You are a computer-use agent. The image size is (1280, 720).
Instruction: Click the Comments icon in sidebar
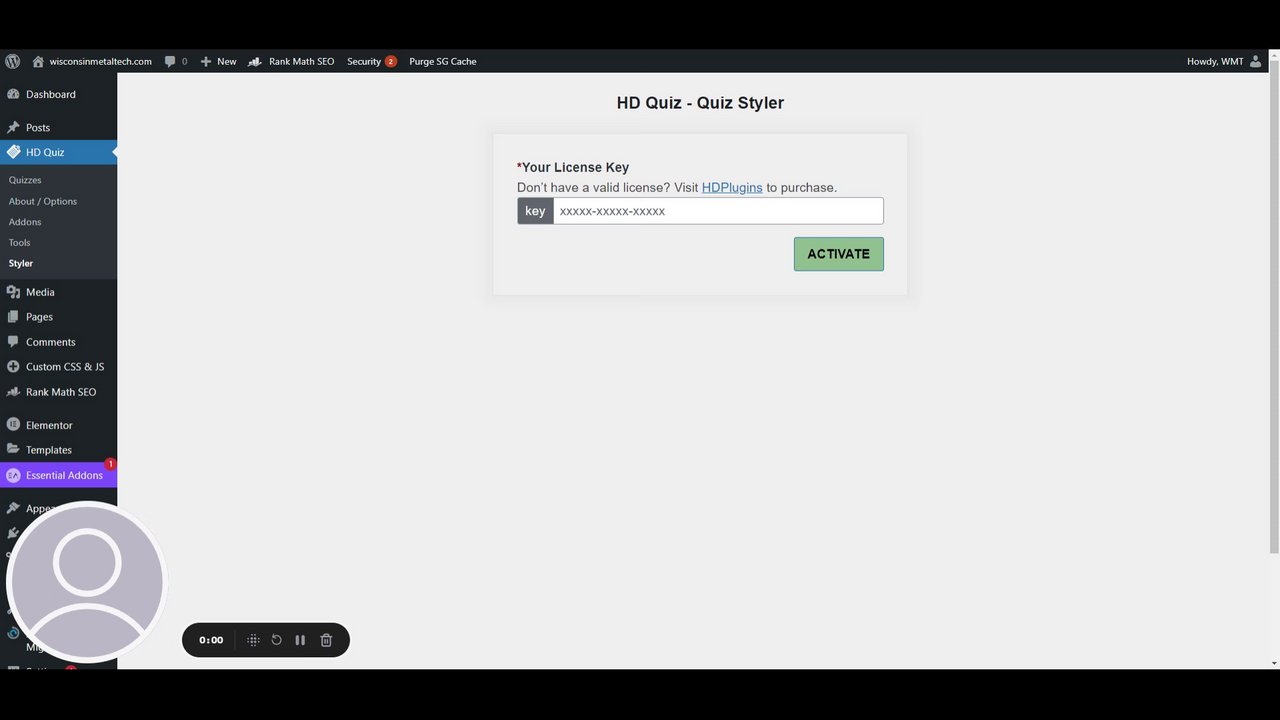click(x=13, y=342)
